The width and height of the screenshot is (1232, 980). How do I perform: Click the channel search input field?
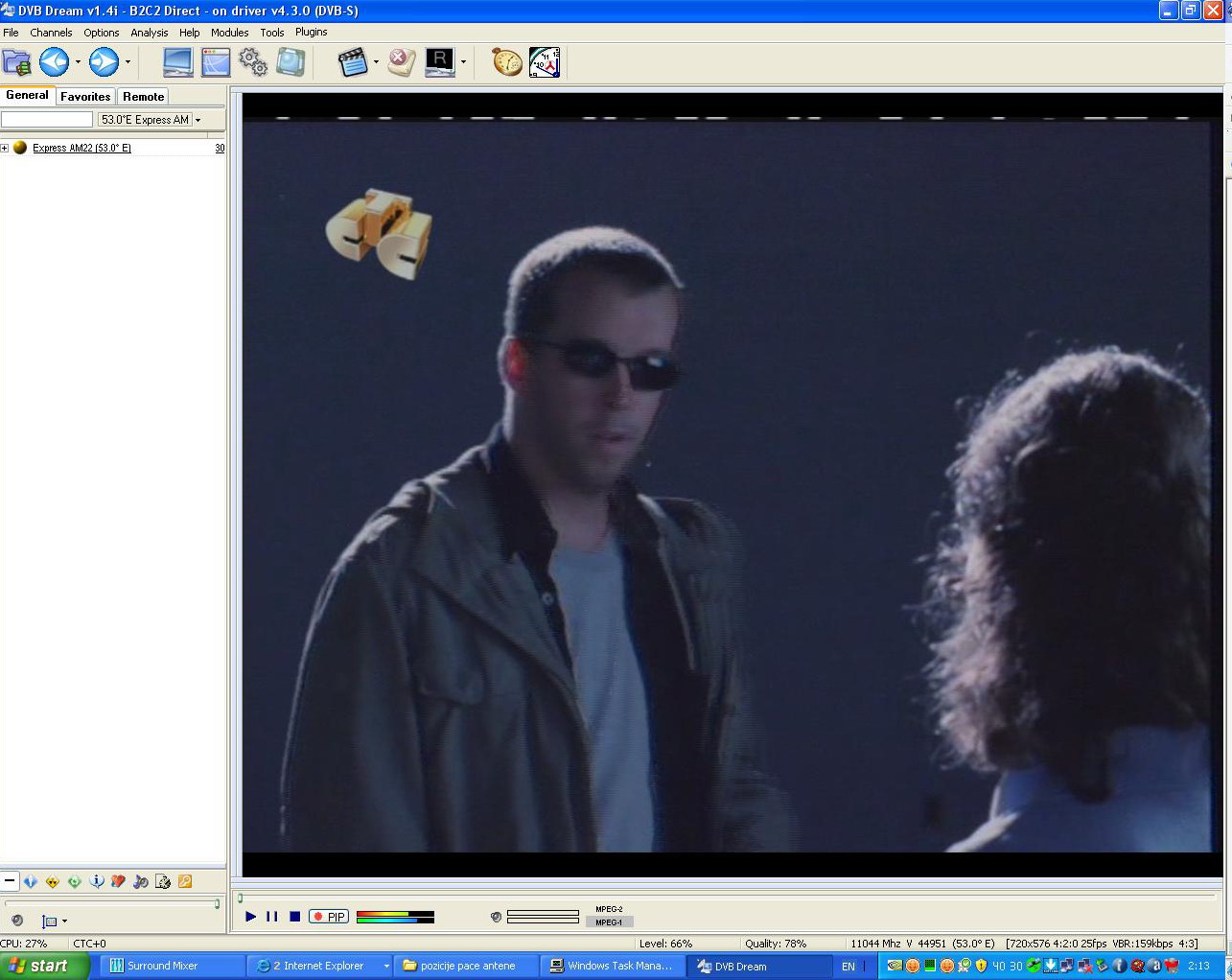tap(47, 120)
